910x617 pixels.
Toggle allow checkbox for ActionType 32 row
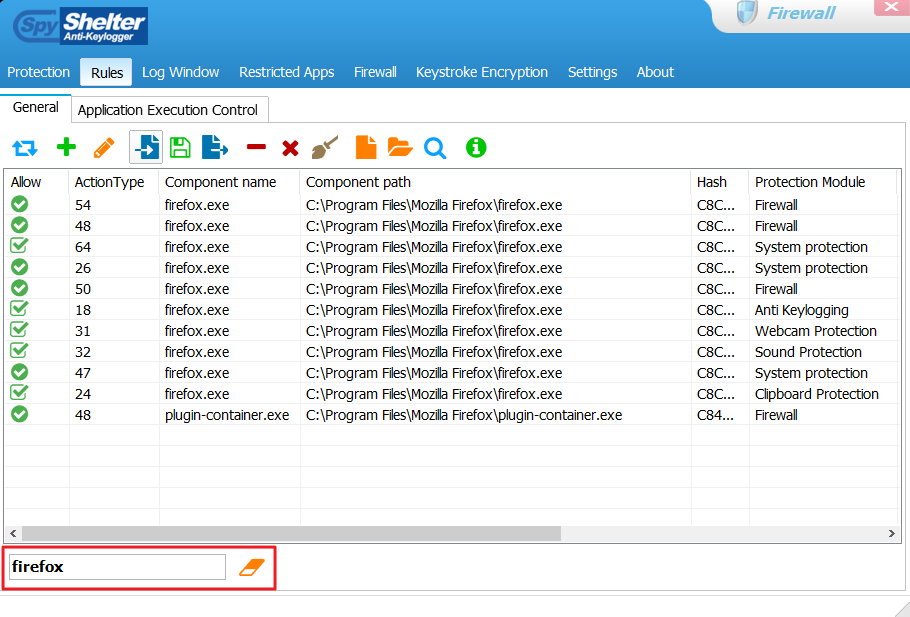pos(19,351)
